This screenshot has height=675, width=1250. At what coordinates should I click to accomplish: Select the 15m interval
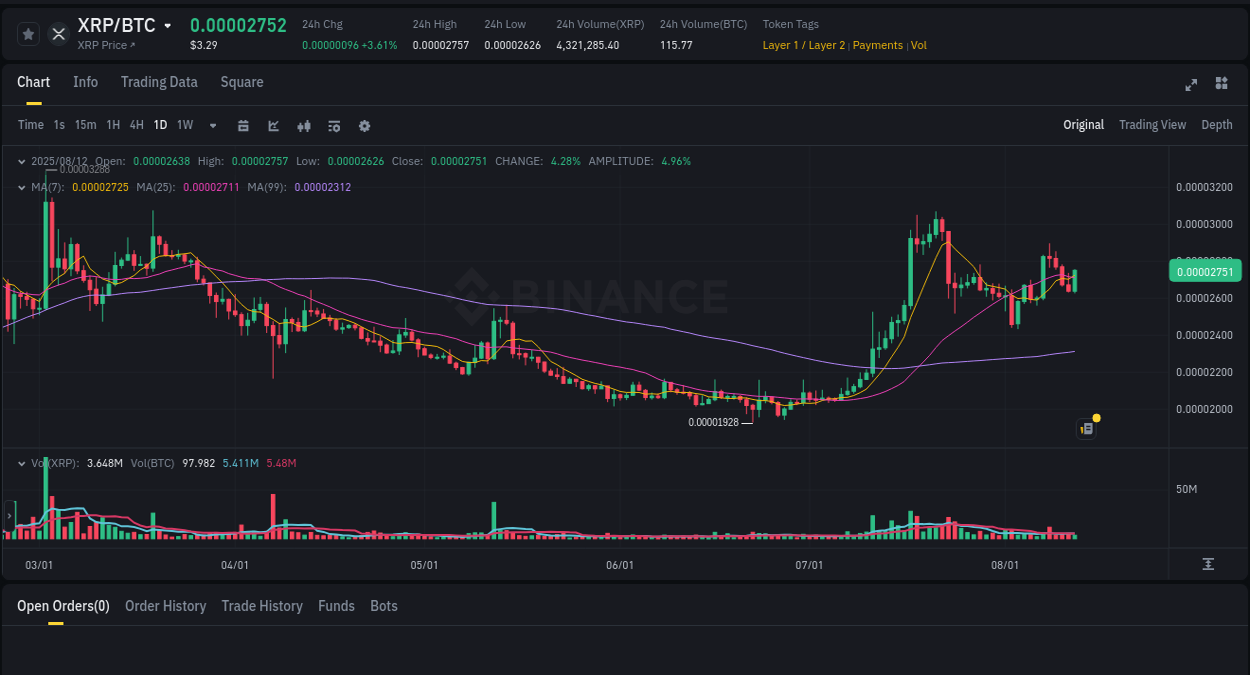coord(86,125)
